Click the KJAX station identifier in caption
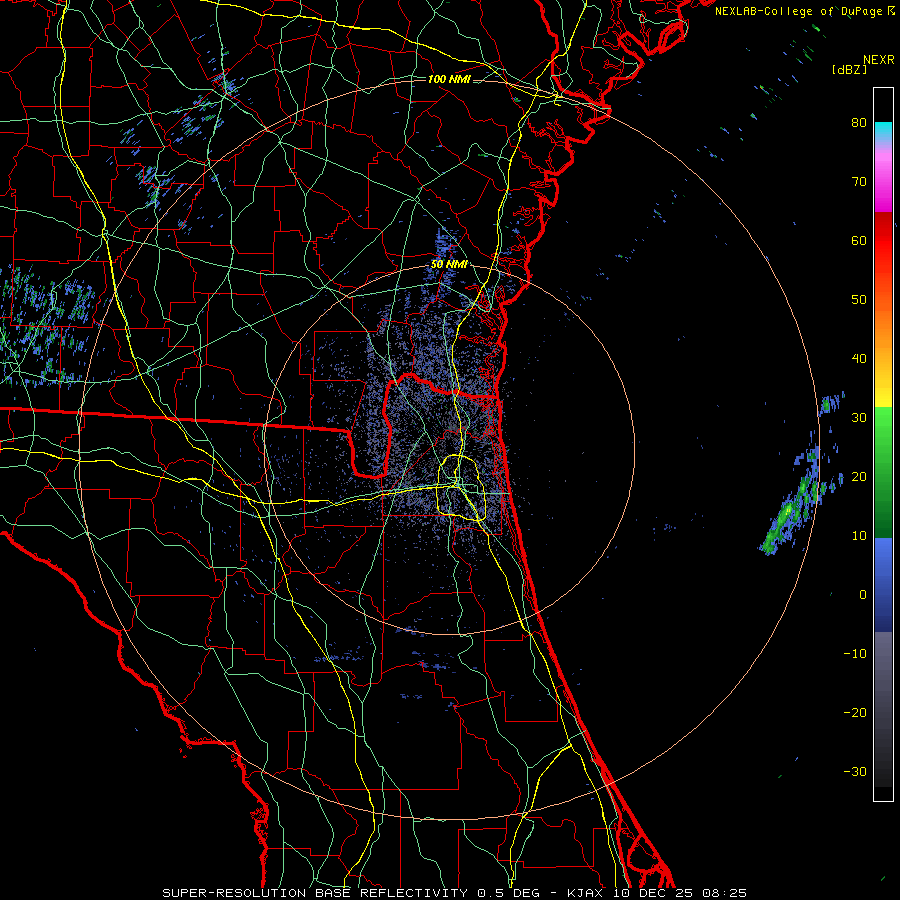Image resolution: width=900 pixels, height=900 pixels. (x=583, y=893)
